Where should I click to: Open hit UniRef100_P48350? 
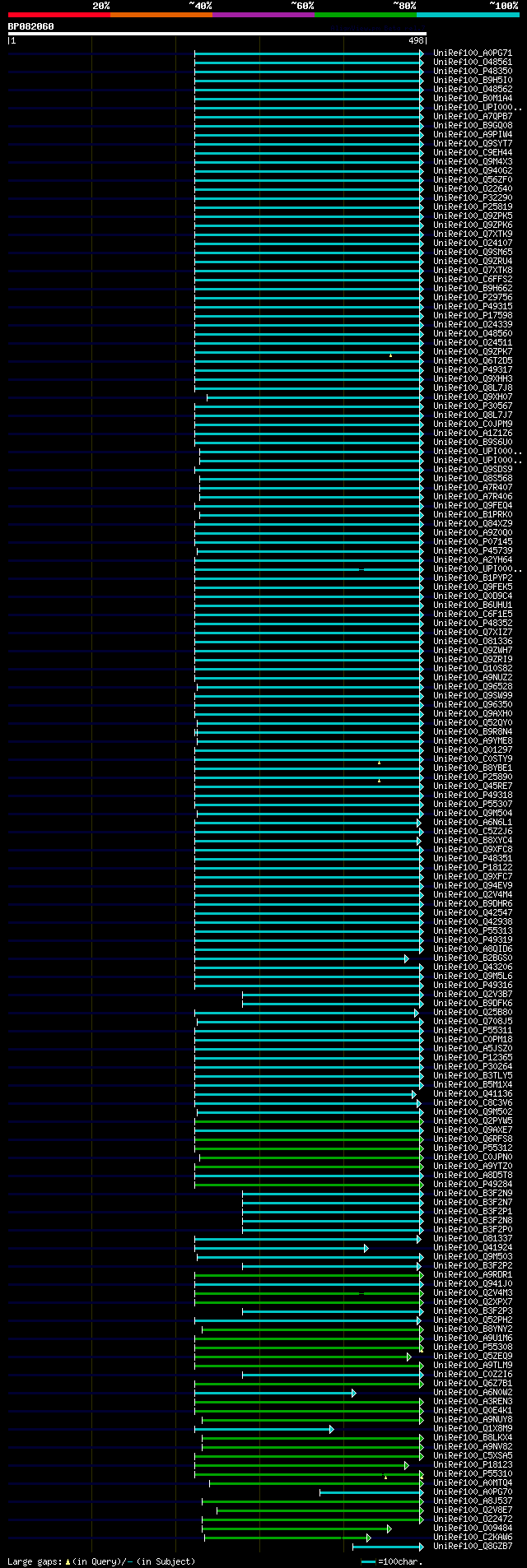tap(473, 71)
